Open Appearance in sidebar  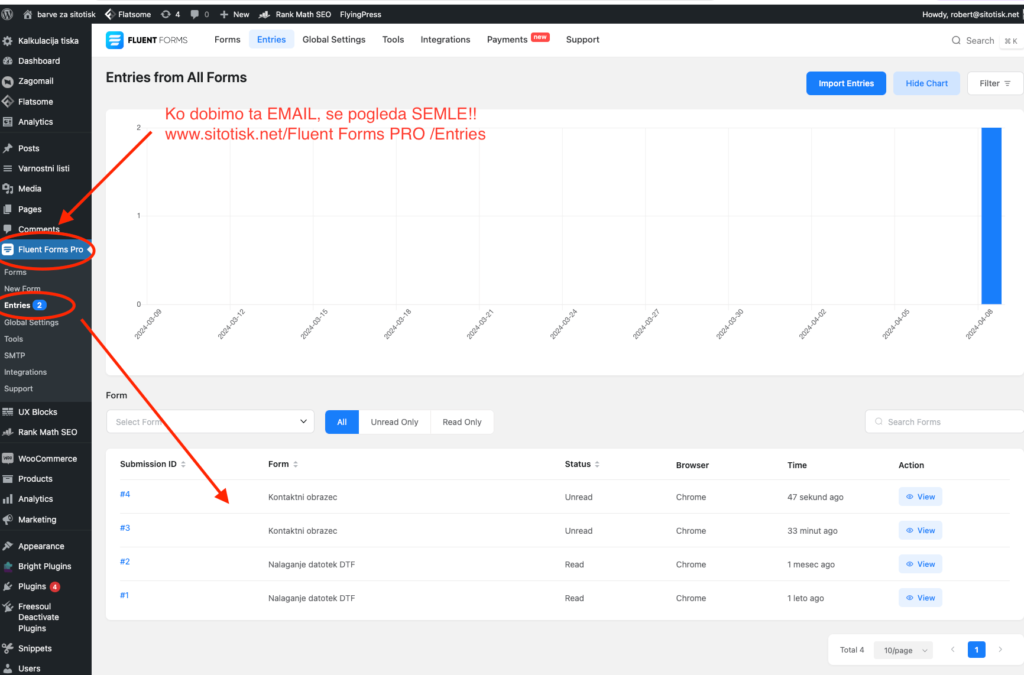pyautogui.click(x=46, y=546)
